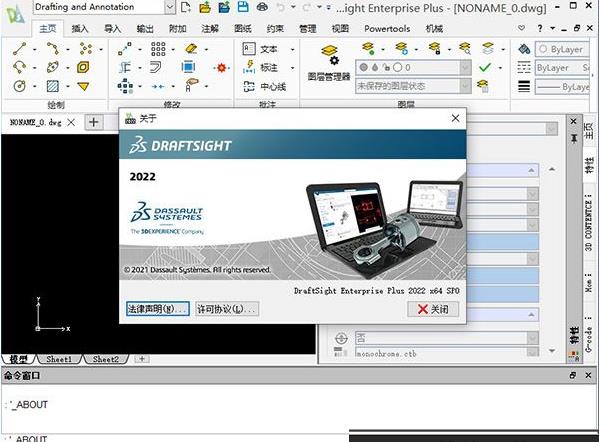Close the About (关于) dialog with X
This screenshot has height=442, width=599.
[x=455, y=118]
